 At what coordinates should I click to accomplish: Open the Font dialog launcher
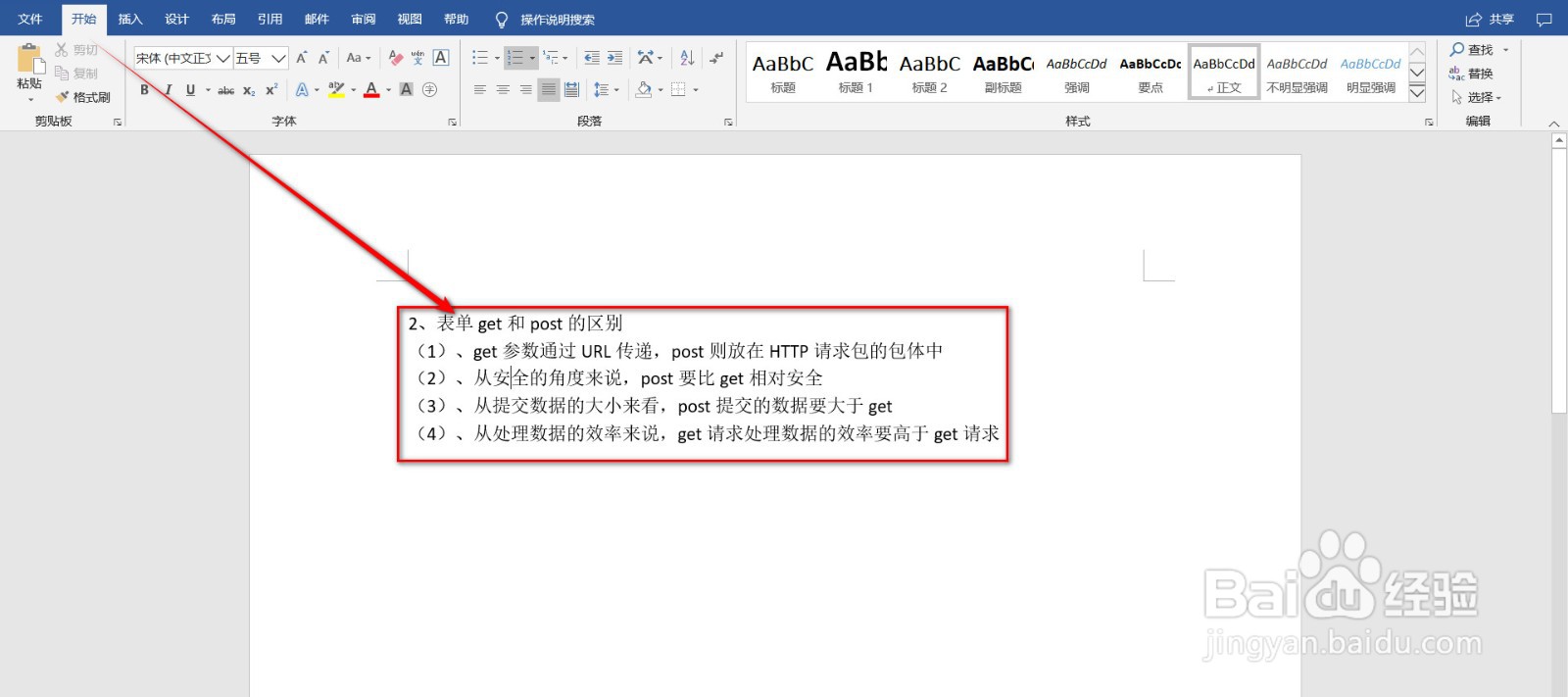click(x=453, y=123)
